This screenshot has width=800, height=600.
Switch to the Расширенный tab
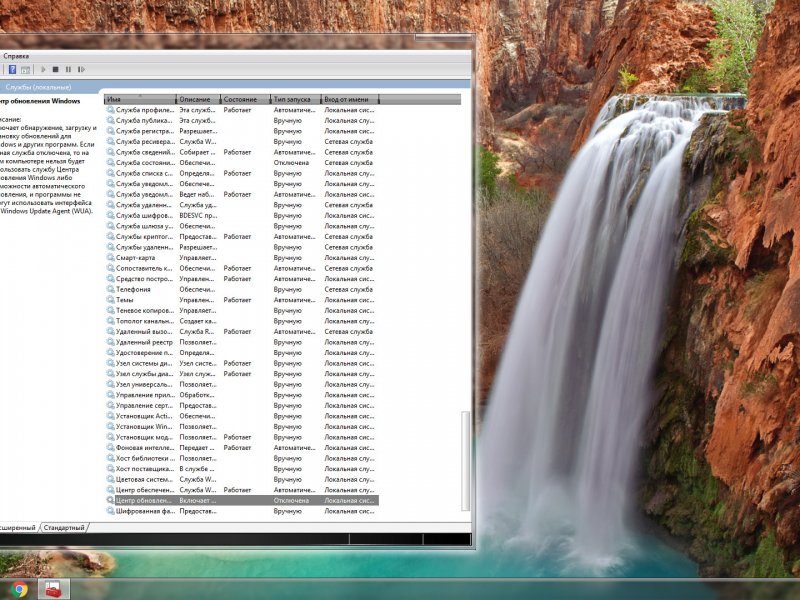[18, 528]
